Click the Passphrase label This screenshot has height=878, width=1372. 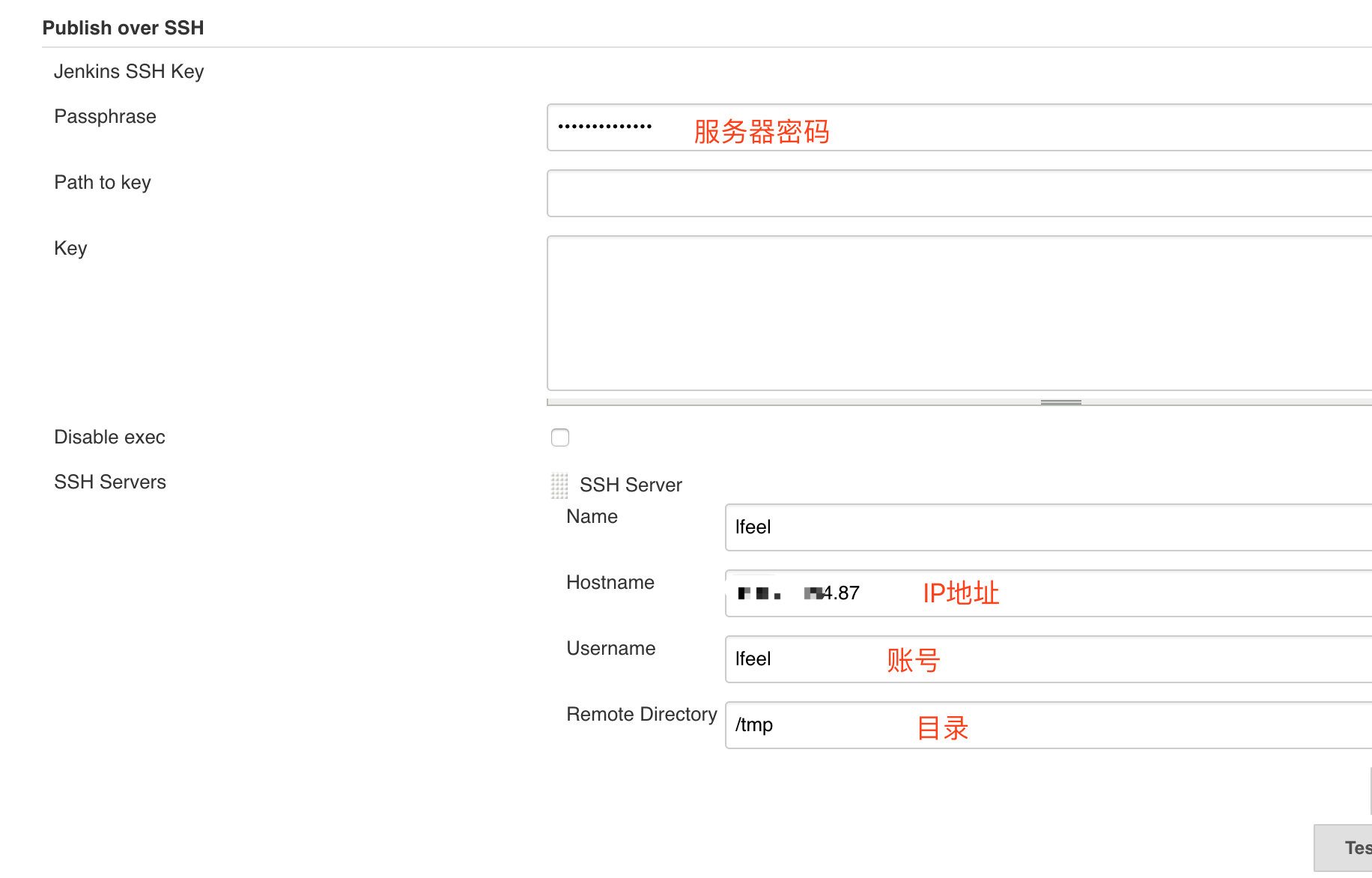pos(104,116)
